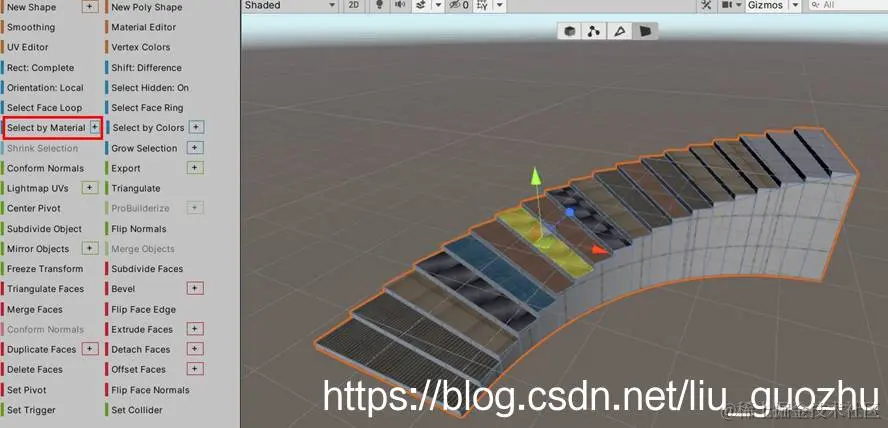This screenshot has width=888, height=428.
Task: Toggle scene audio speaker icon
Action: coord(400,5)
